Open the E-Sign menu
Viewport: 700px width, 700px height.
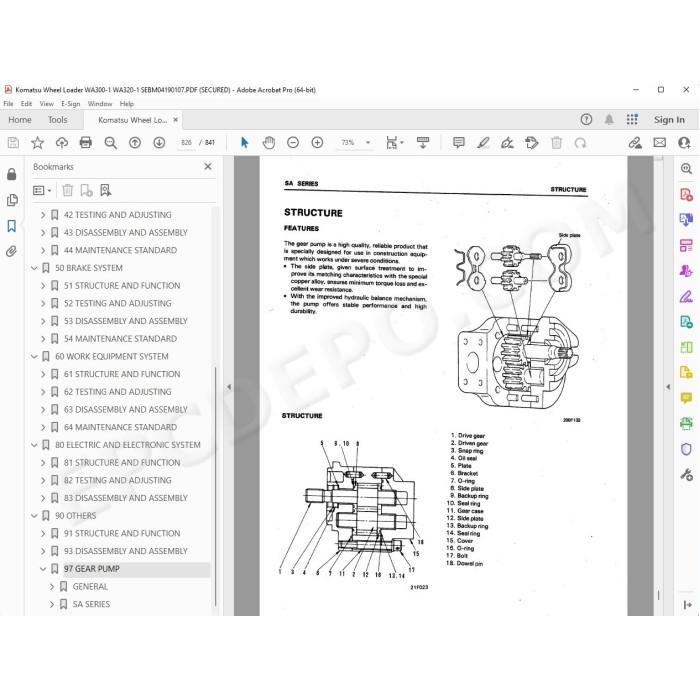(x=71, y=104)
